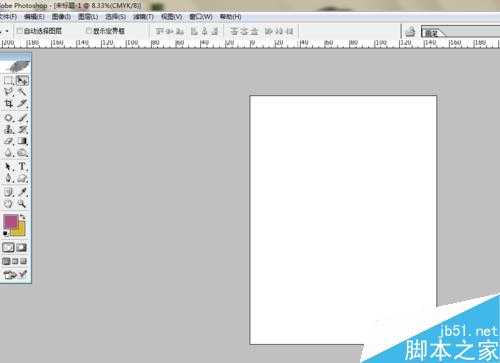Viewport: 500px width, 363px height.
Task: Select the Dodge tool
Action: point(22,153)
